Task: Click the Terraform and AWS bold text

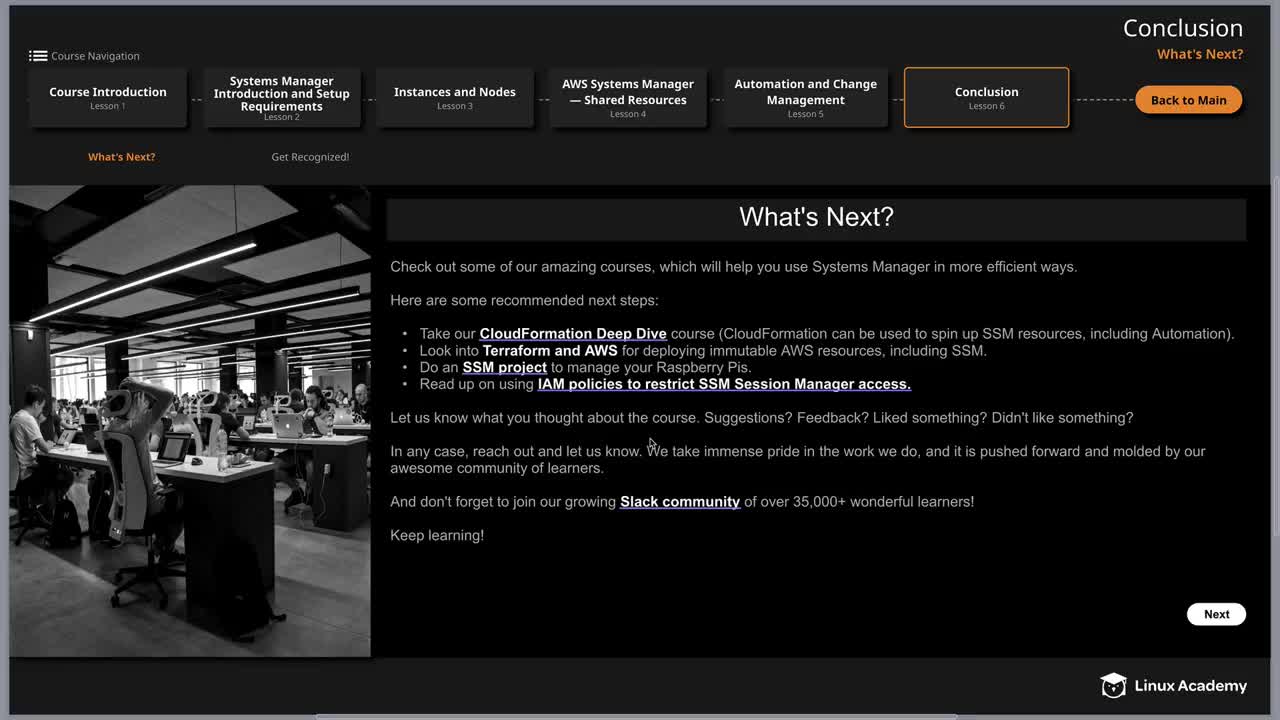Action: (x=550, y=351)
